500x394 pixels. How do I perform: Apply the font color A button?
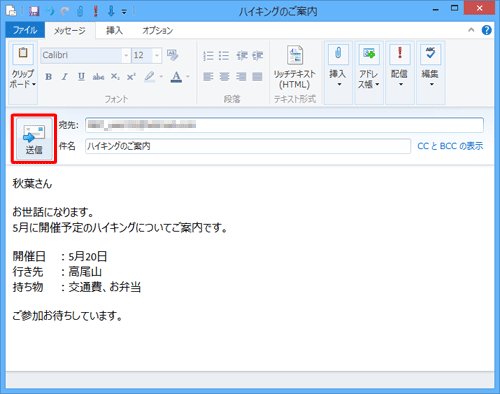(176, 77)
